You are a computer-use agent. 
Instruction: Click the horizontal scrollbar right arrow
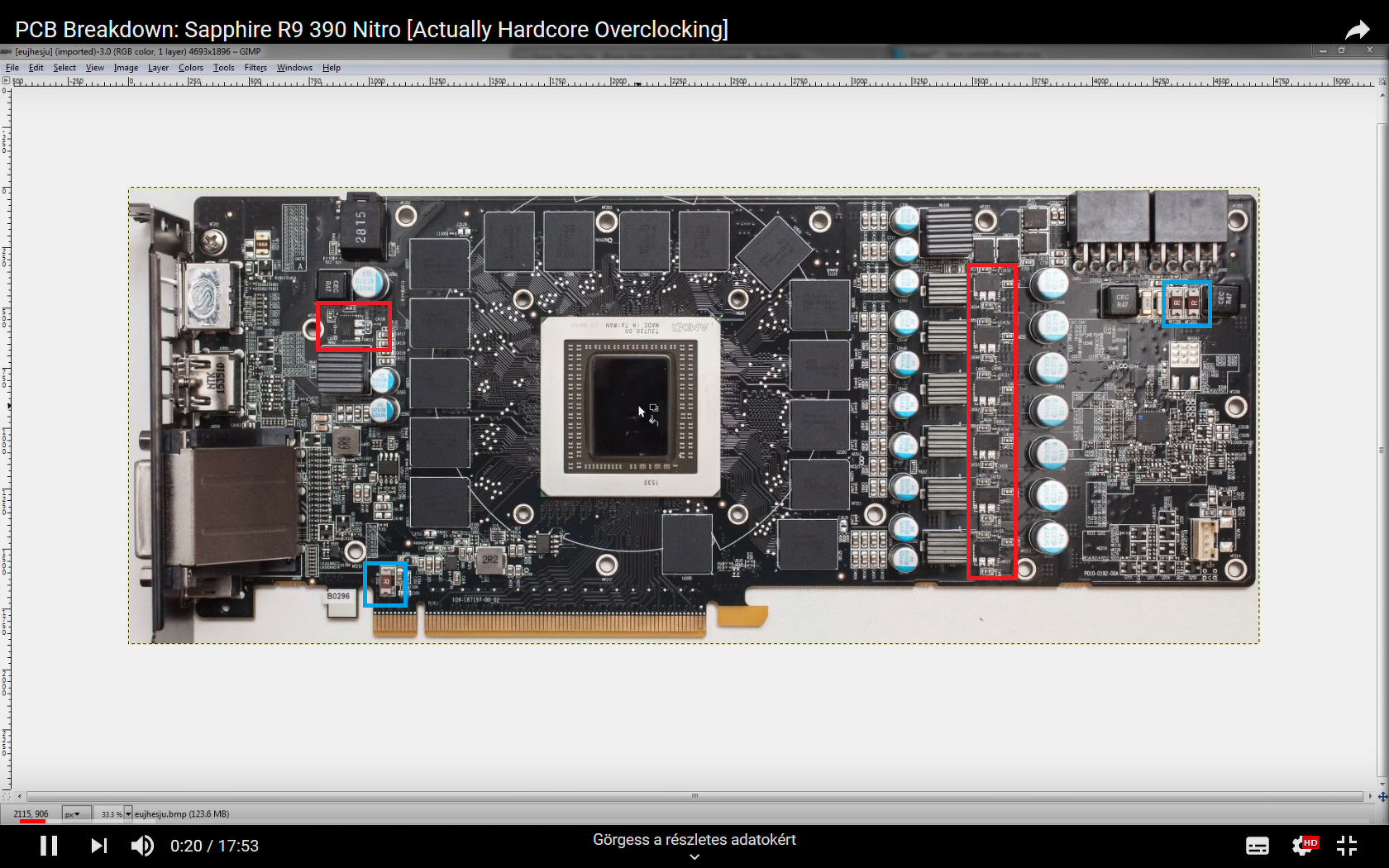(1370, 797)
